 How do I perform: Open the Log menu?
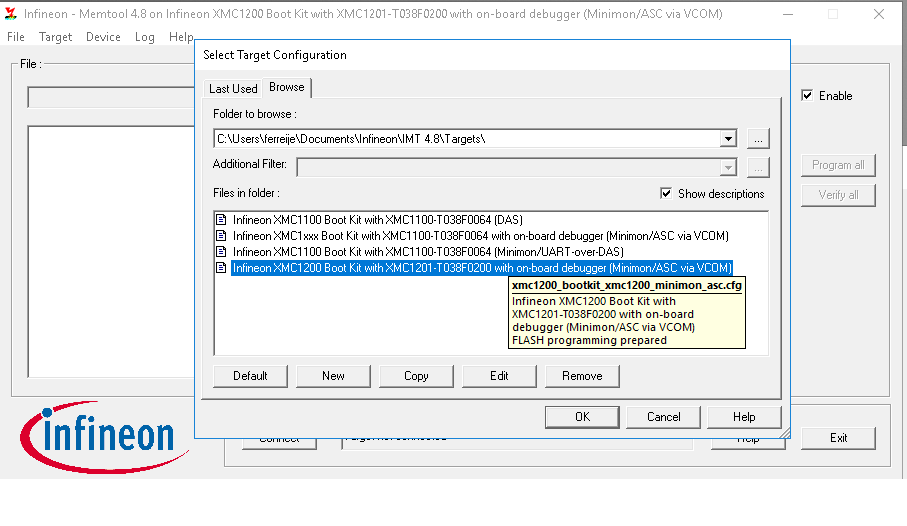tap(145, 37)
